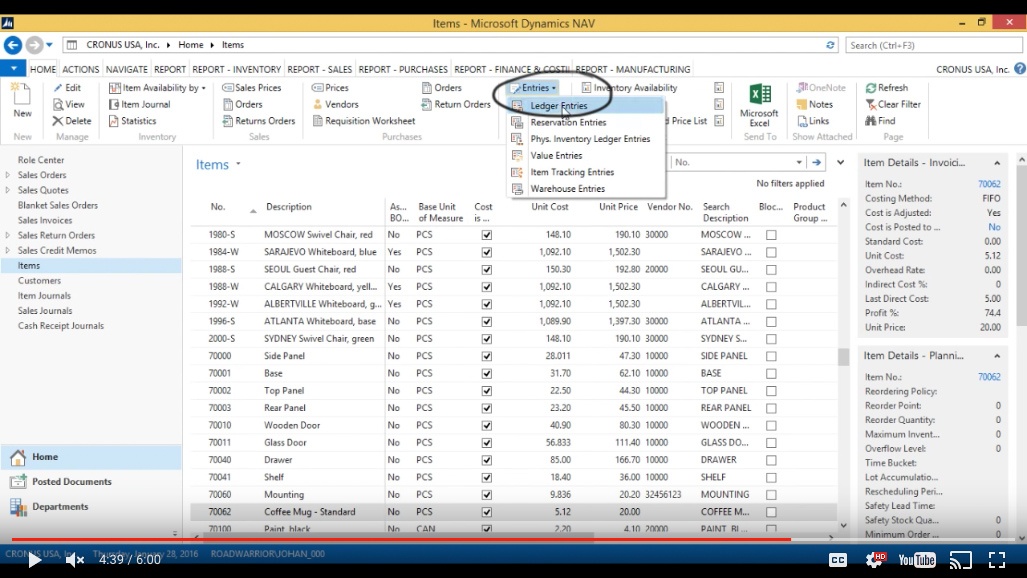This screenshot has height=578, width=1027.
Task: Click the Vendors icon
Action: [318, 104]
